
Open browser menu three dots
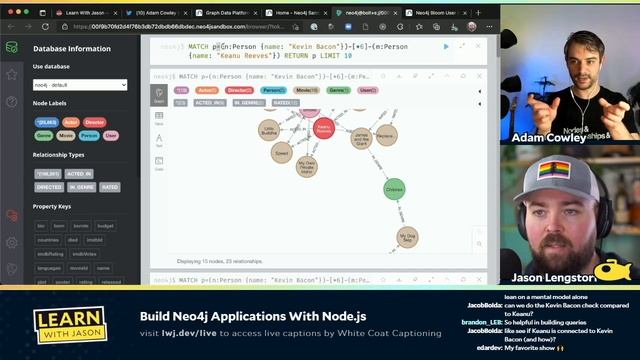489,27
